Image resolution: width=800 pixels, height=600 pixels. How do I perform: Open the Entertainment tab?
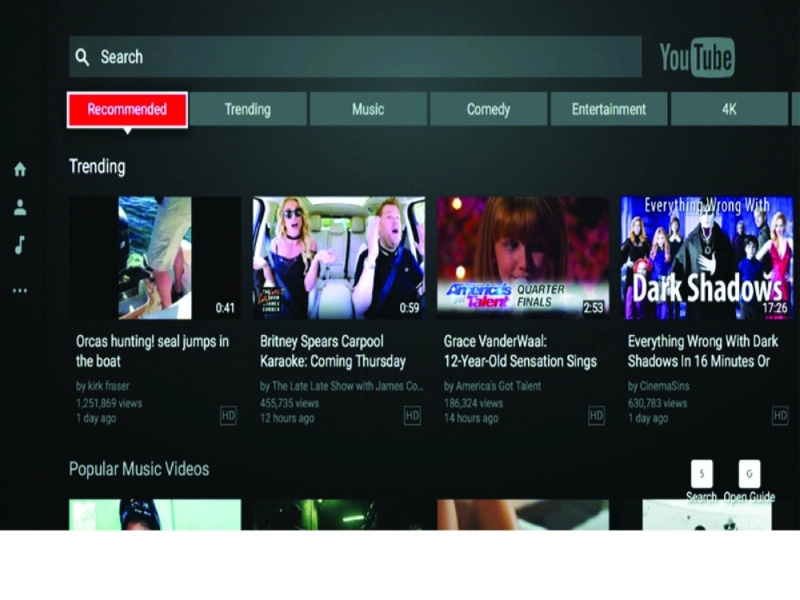click(609, 109)
